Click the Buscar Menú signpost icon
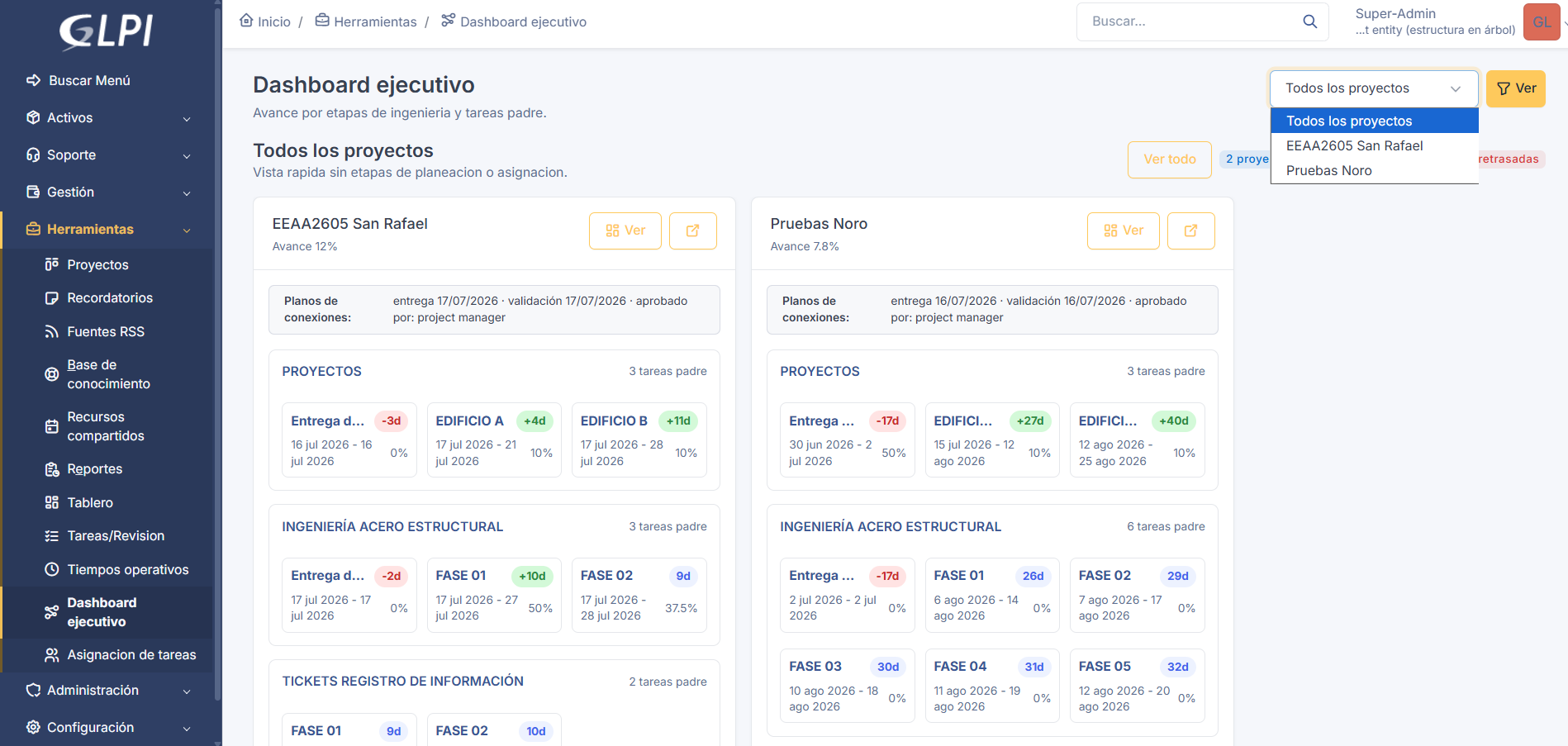This screenshot has height=746, width=1568. tap(34, 80)
